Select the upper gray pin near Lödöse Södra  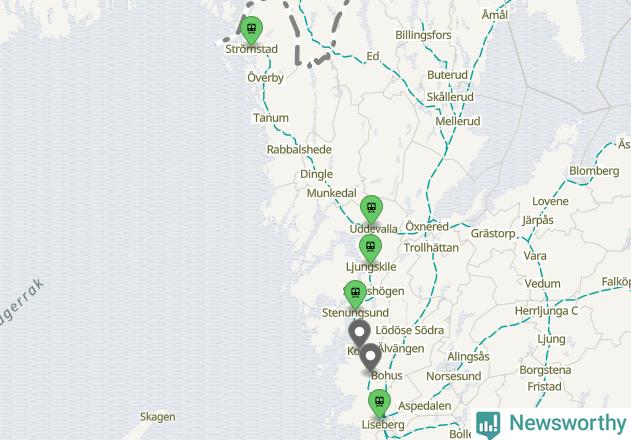pyautogui.click(x=359, y=333)
